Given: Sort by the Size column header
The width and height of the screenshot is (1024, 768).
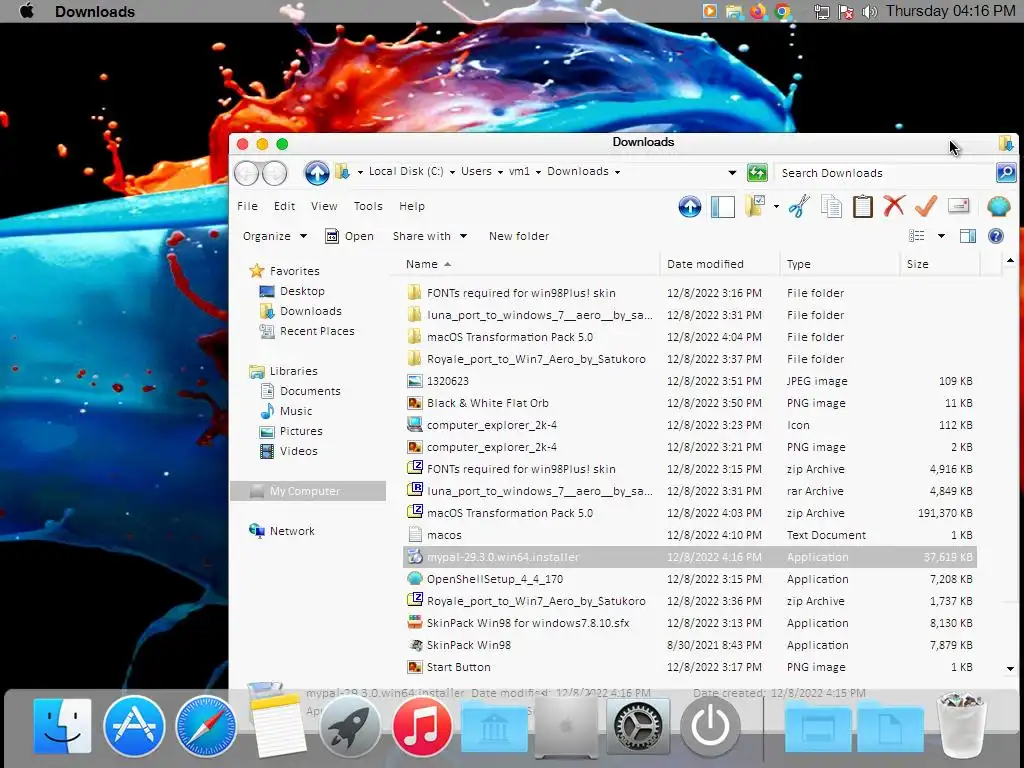Looking at the screenshot, I should point(940,264).
